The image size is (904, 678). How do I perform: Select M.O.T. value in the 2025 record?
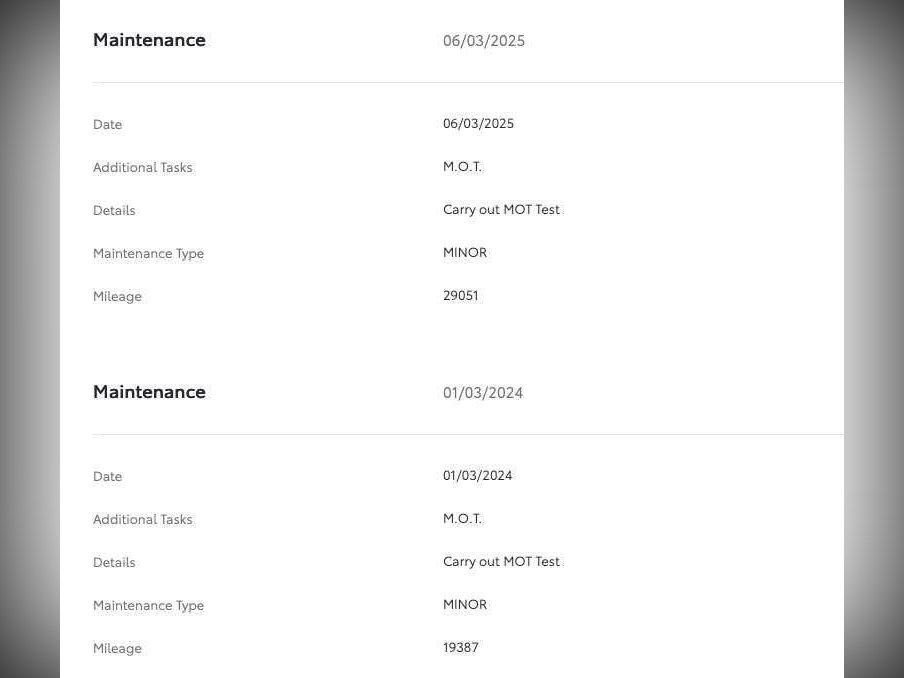pyautogui.click(x=462, y=167)
